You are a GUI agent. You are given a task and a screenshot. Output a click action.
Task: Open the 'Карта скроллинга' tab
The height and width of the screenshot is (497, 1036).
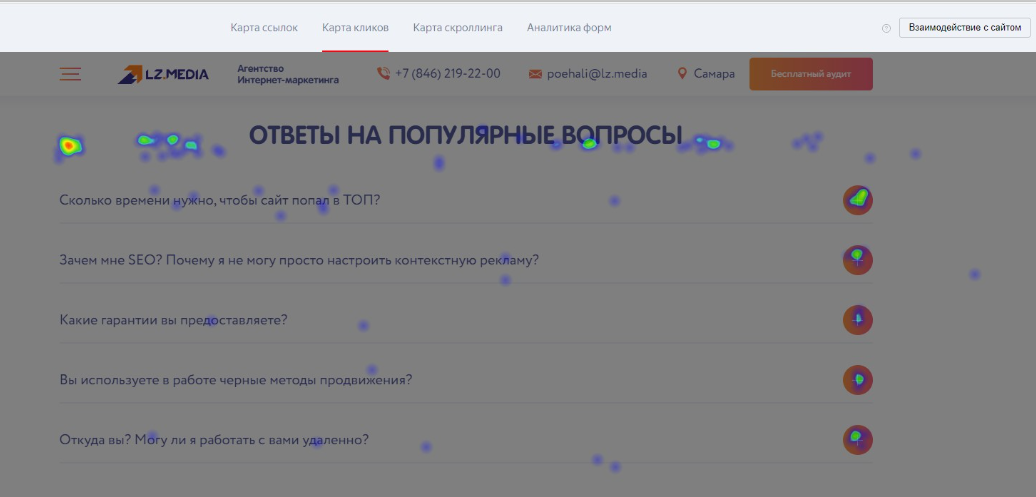457,28
